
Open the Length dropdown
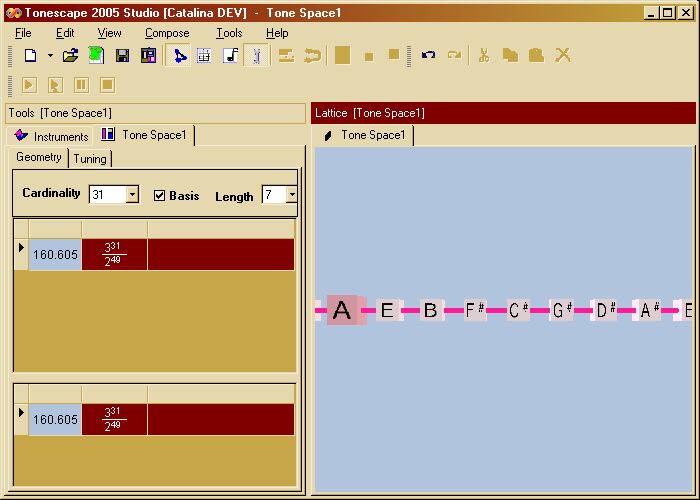291,195
